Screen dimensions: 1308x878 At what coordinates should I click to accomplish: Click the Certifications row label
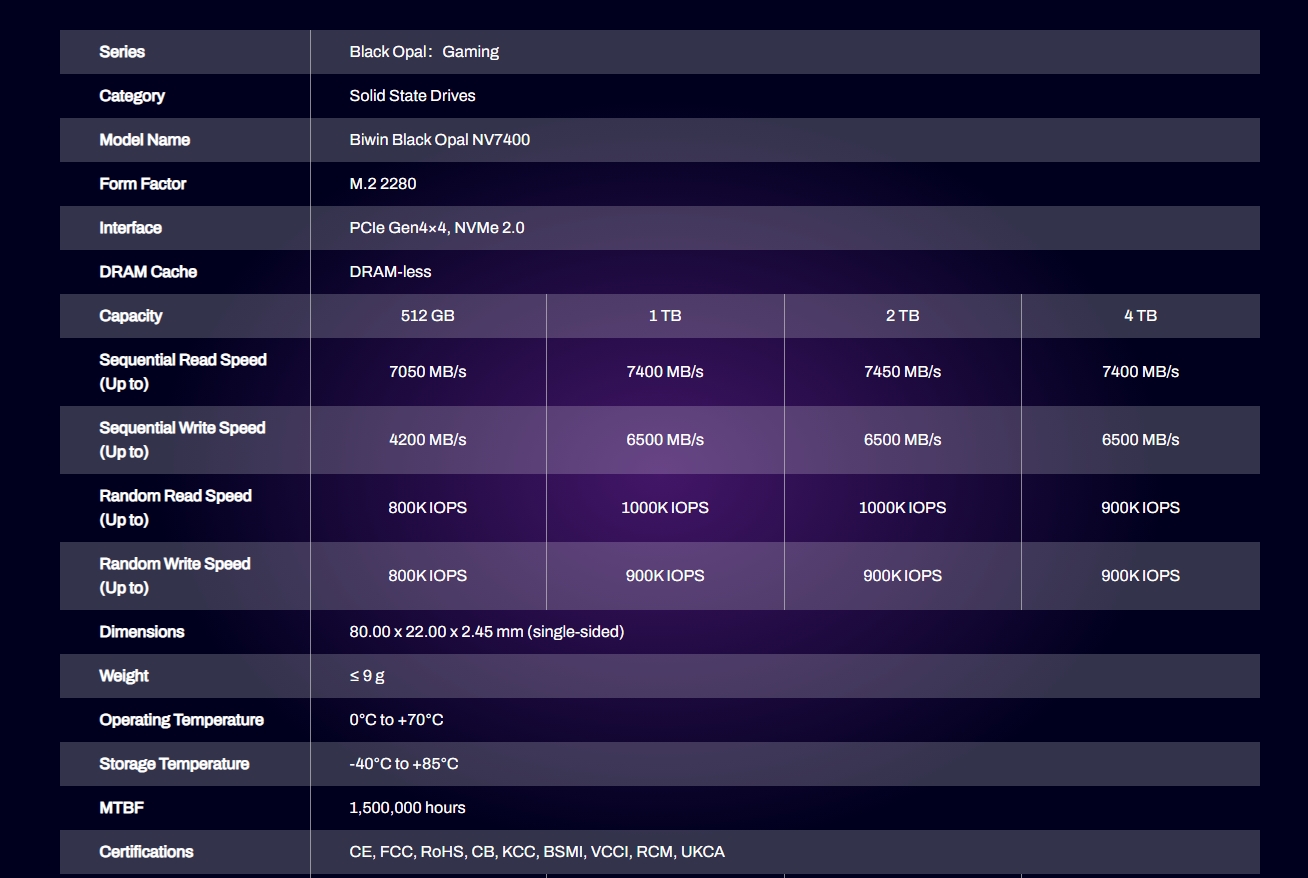(x=146, y=852)
